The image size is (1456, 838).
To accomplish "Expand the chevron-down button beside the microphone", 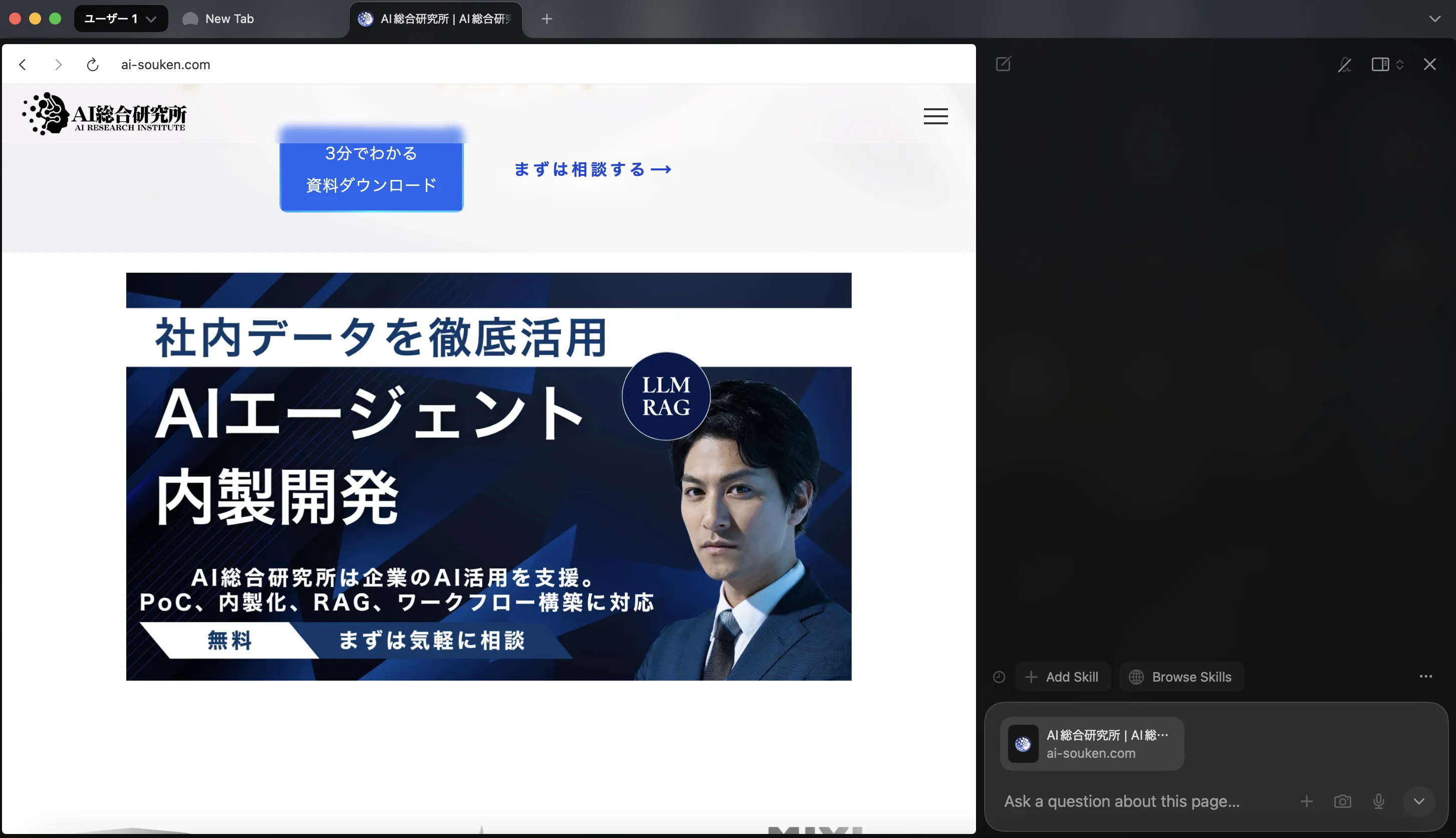I will [x=1418, y=801].
